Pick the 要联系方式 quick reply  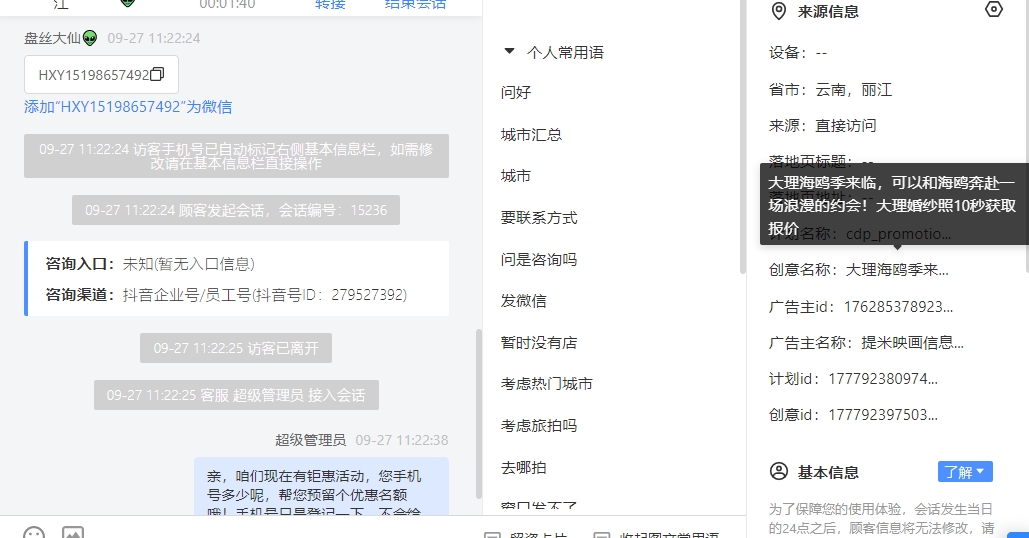539,218
